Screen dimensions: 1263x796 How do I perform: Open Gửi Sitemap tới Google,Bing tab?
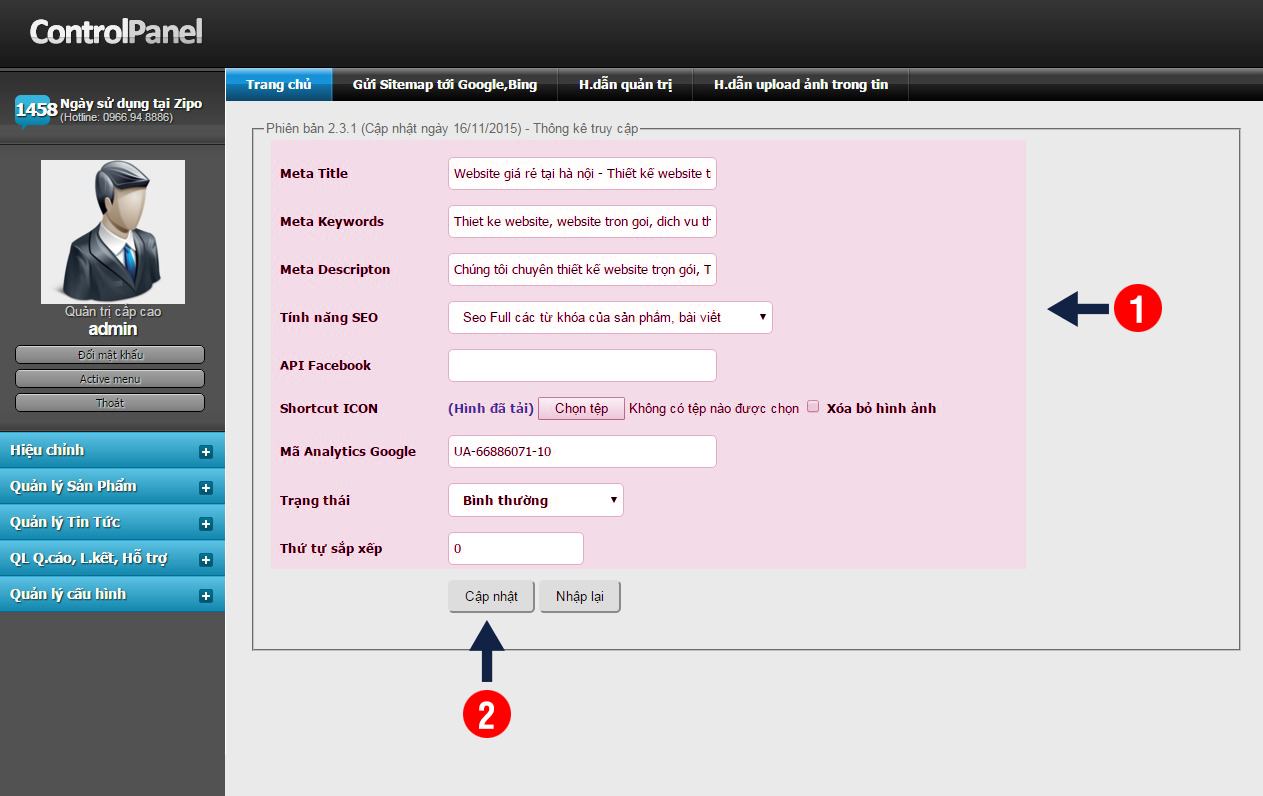(445, 85)
